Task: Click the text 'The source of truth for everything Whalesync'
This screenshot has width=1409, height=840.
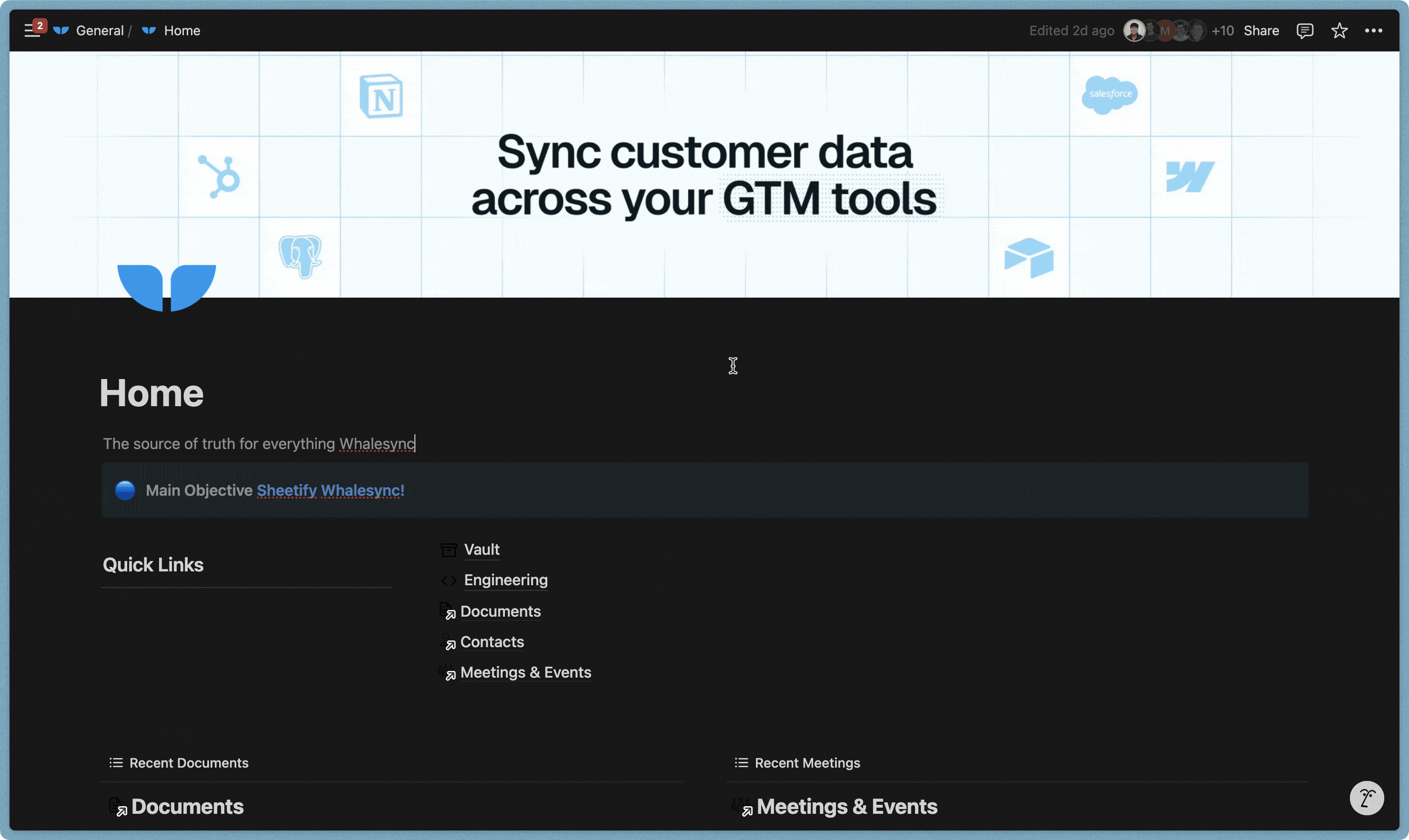Action: 259,443
